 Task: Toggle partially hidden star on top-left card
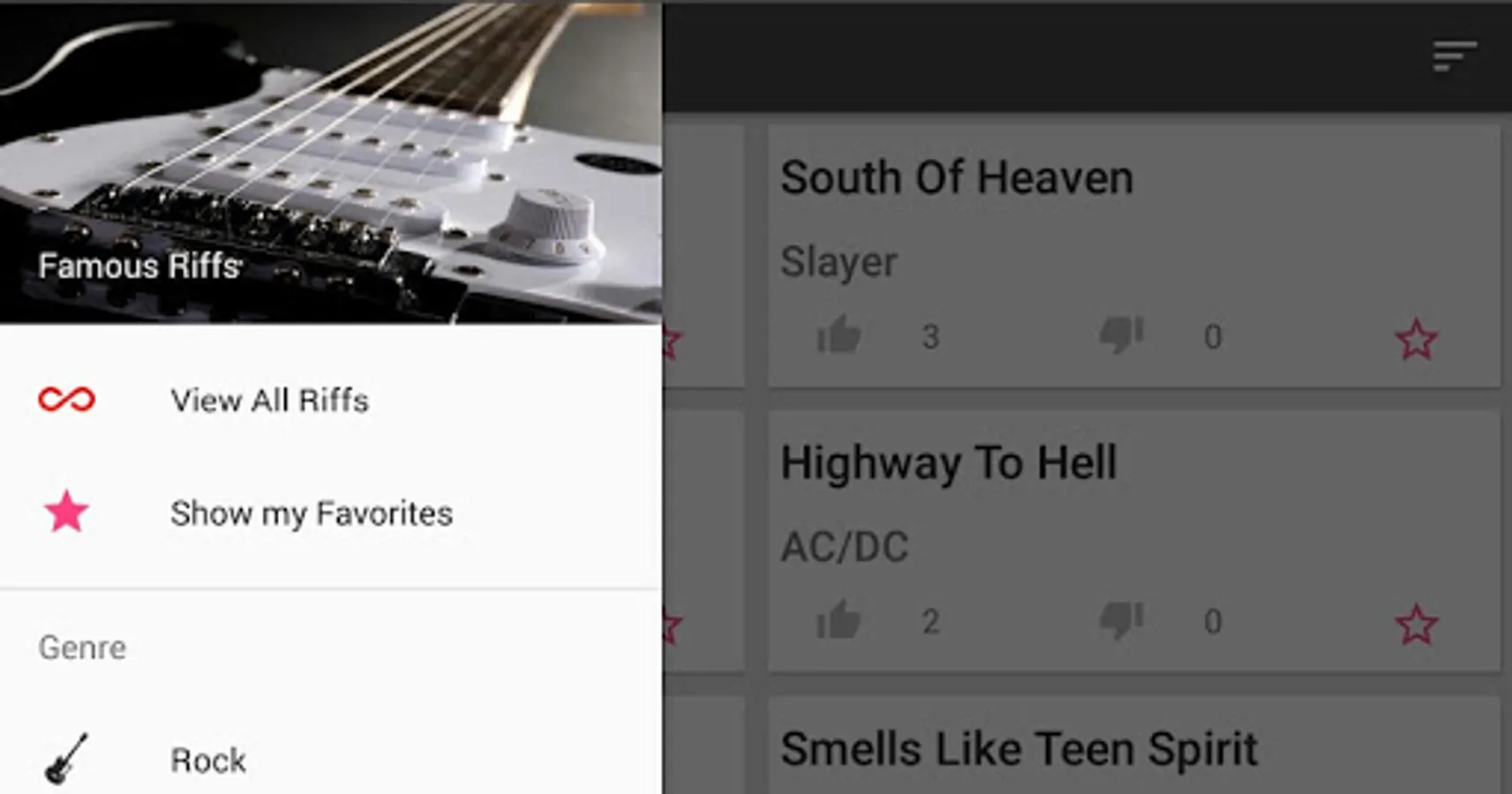673,342
